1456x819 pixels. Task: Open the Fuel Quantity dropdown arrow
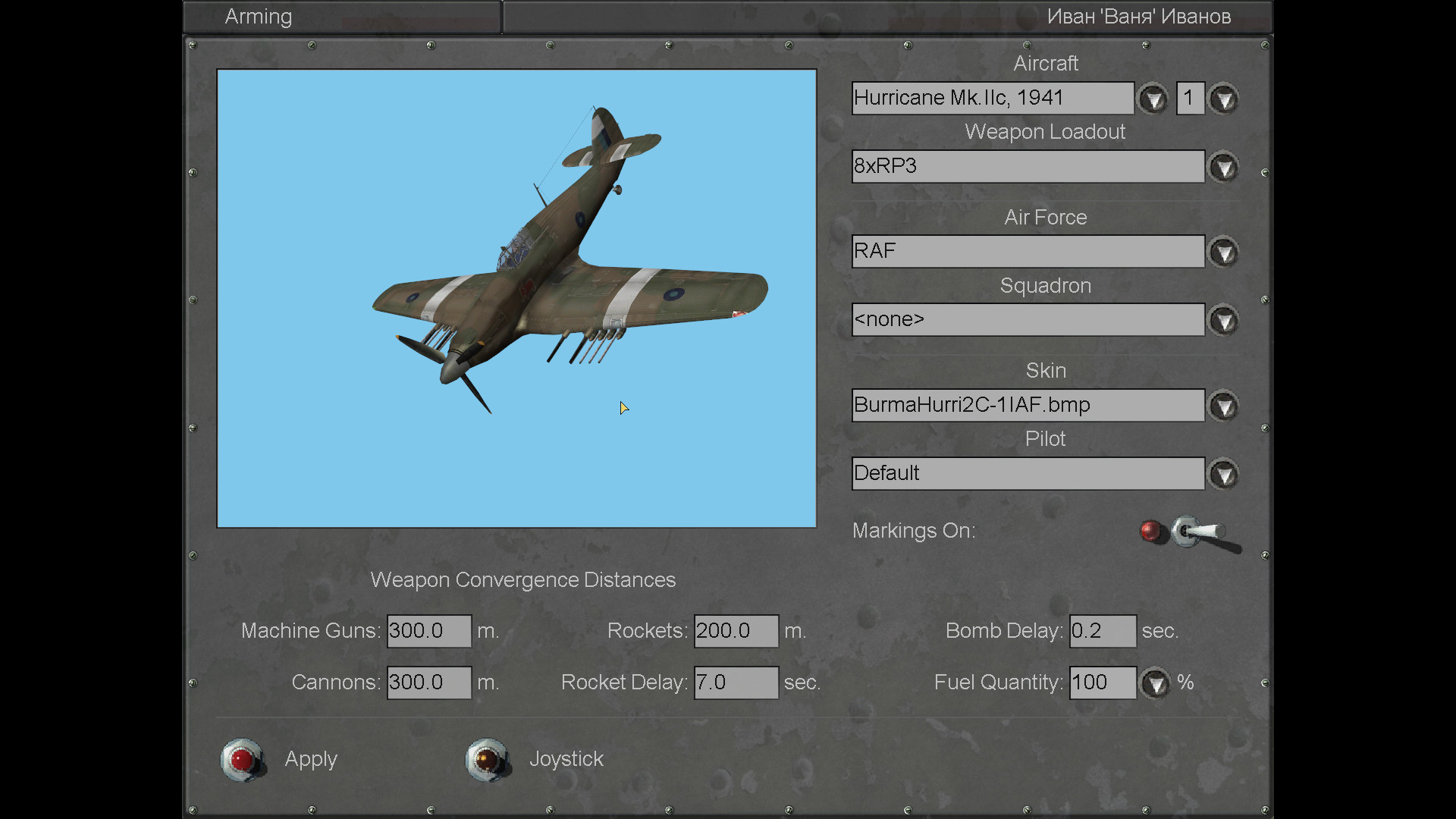[1155, 684]
